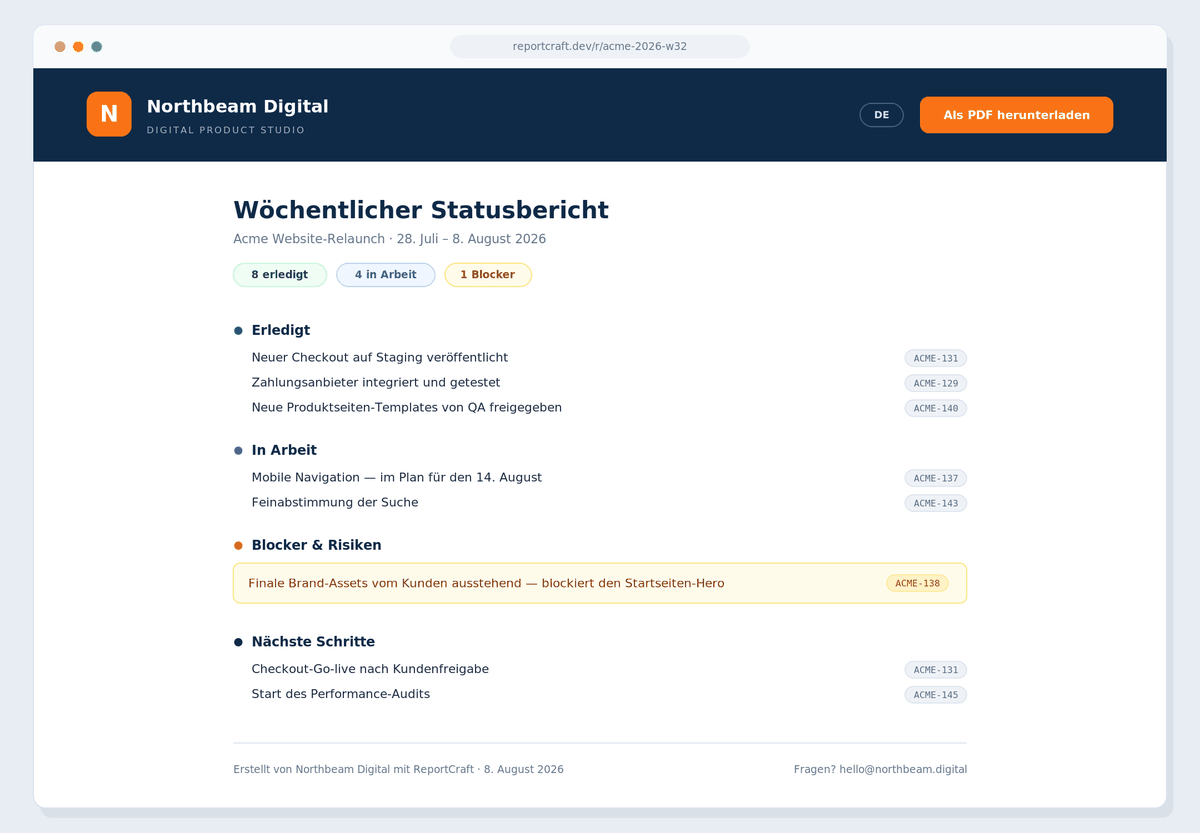Click the orange browser window dot
Image resolution: width=1200 pixels, height=833 pixels.
[x=78, y=46]
